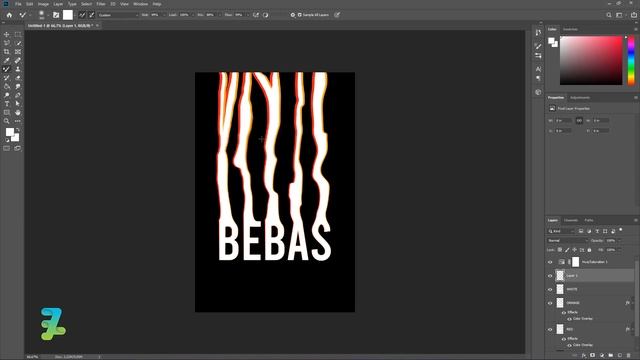
Task: Select the Paint Bucket tool
Action: (7, 87)
